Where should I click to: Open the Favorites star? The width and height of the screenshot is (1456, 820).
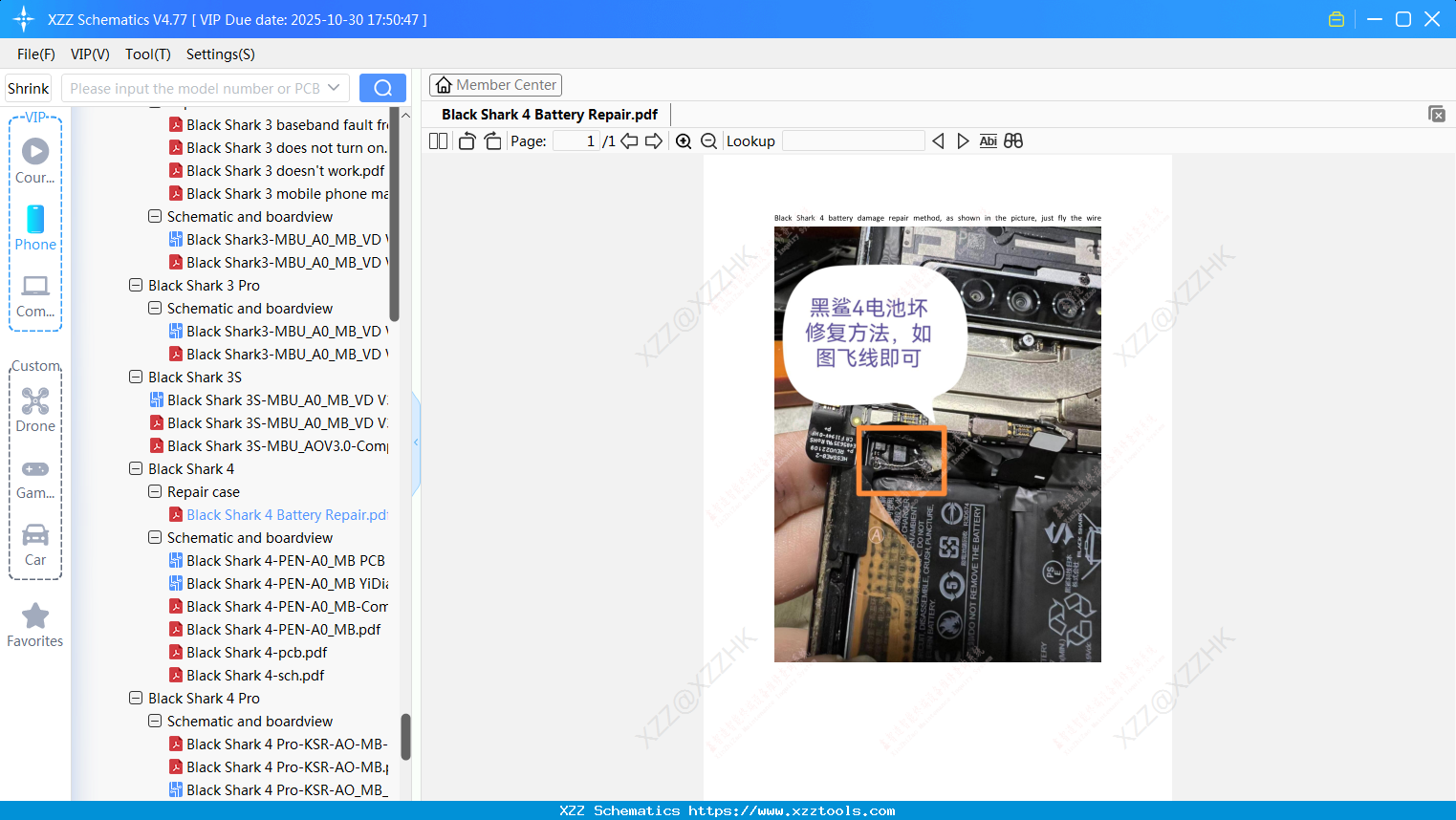[x=35, y=625]
